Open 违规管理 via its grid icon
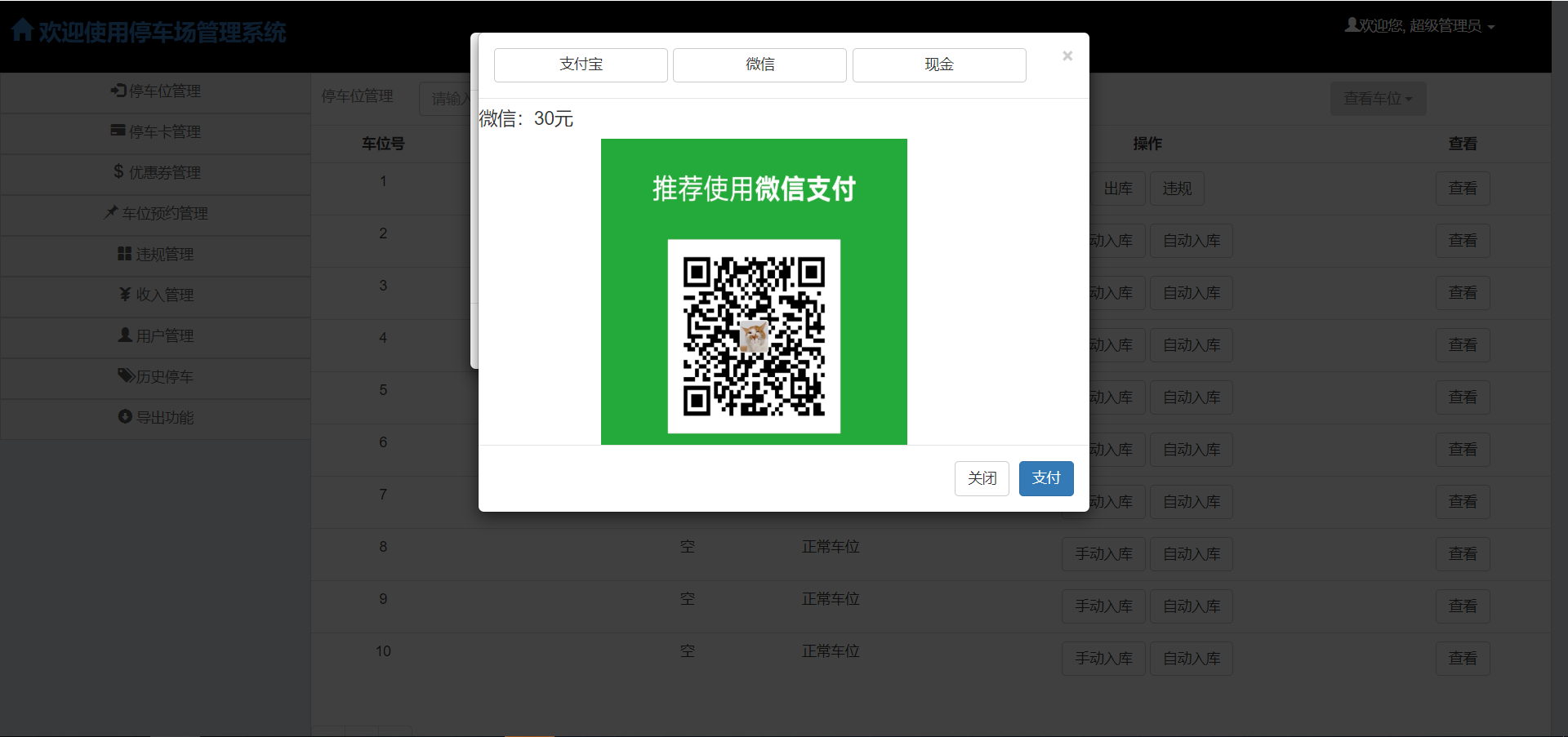This screenshot has width=1568, height=737. 125,254
